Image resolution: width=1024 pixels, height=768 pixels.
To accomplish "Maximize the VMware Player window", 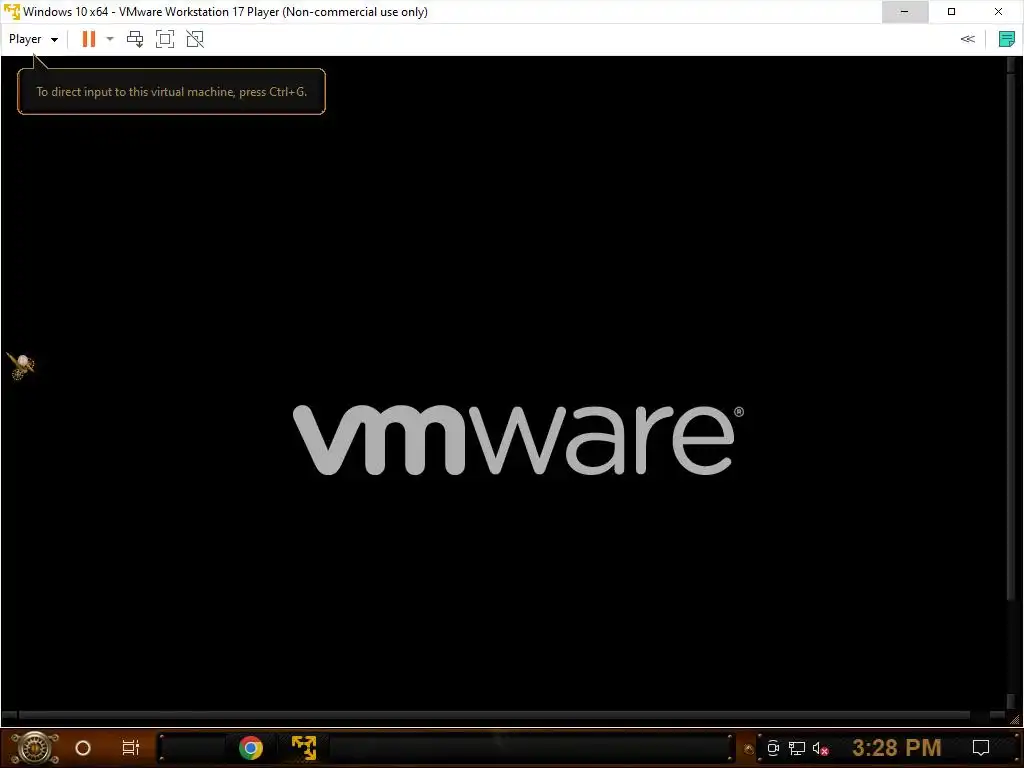I will 952,12.
